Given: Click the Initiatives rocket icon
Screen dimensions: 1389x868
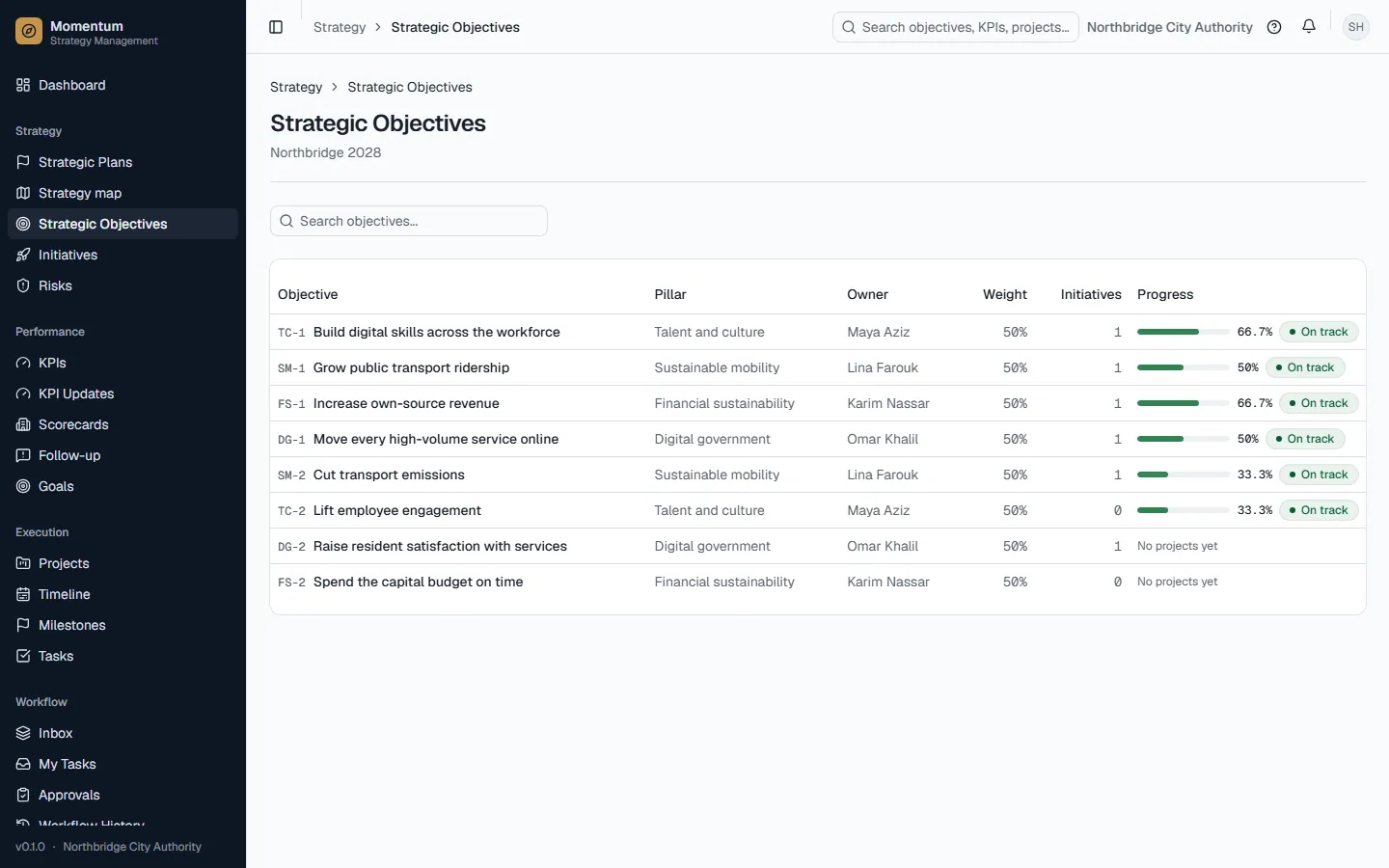Looking at the screenshot, I should point(23,255).
